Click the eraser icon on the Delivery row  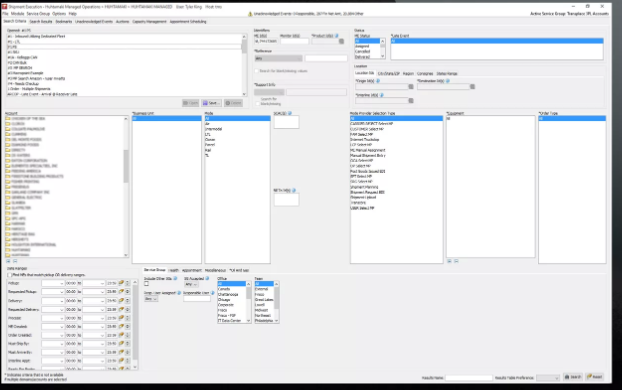coord(121,301)
